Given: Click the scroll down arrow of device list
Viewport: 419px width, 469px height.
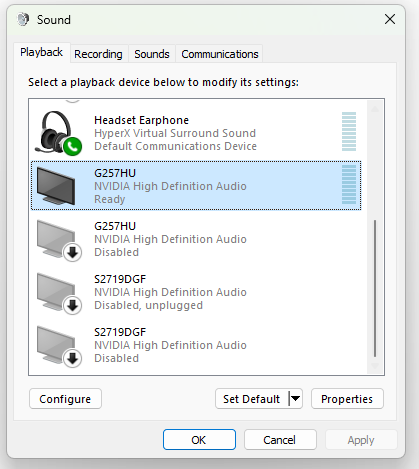Looking at the screenshot, I should pos(375,366).
